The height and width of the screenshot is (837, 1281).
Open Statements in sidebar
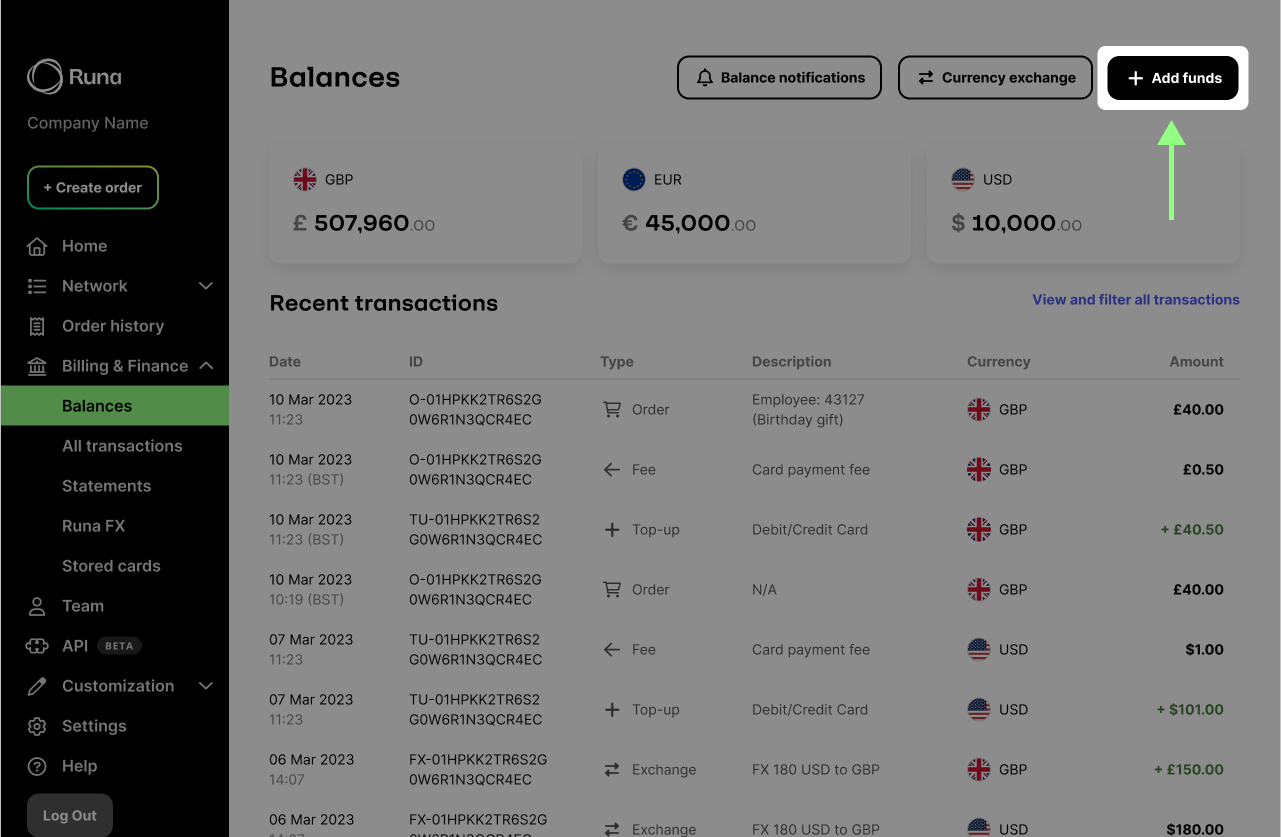tap(106, 486)
